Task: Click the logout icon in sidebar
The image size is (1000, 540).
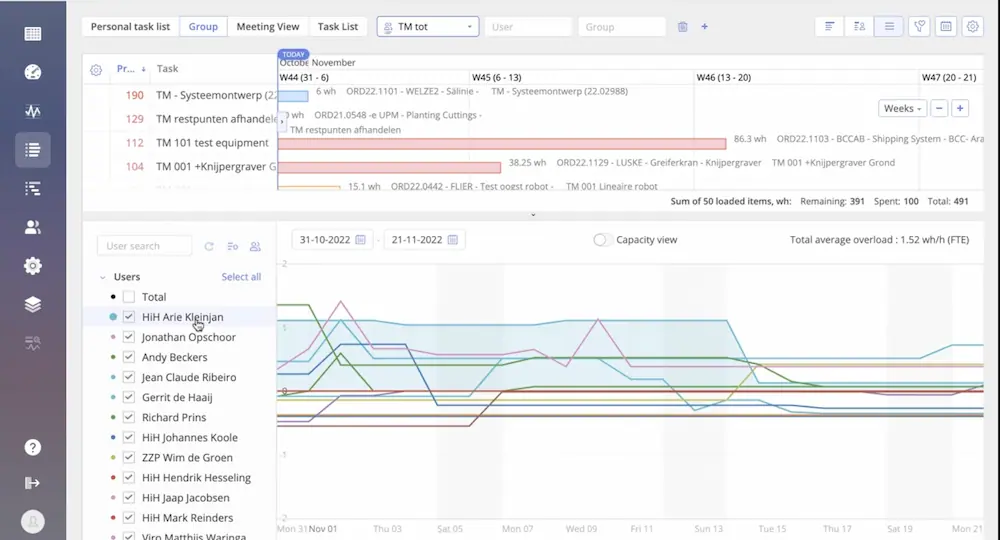Action: coord(33,483)
